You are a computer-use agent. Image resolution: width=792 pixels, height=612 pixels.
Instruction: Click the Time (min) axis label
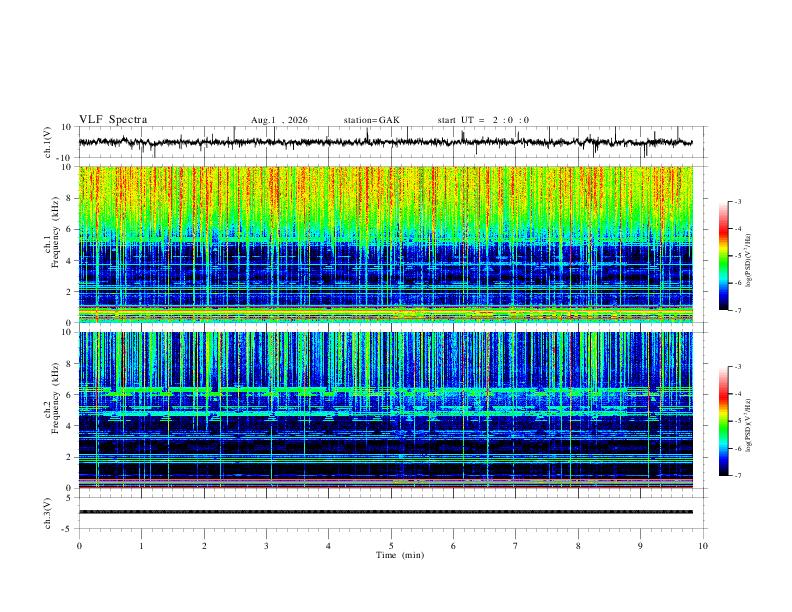click(400, 555)
